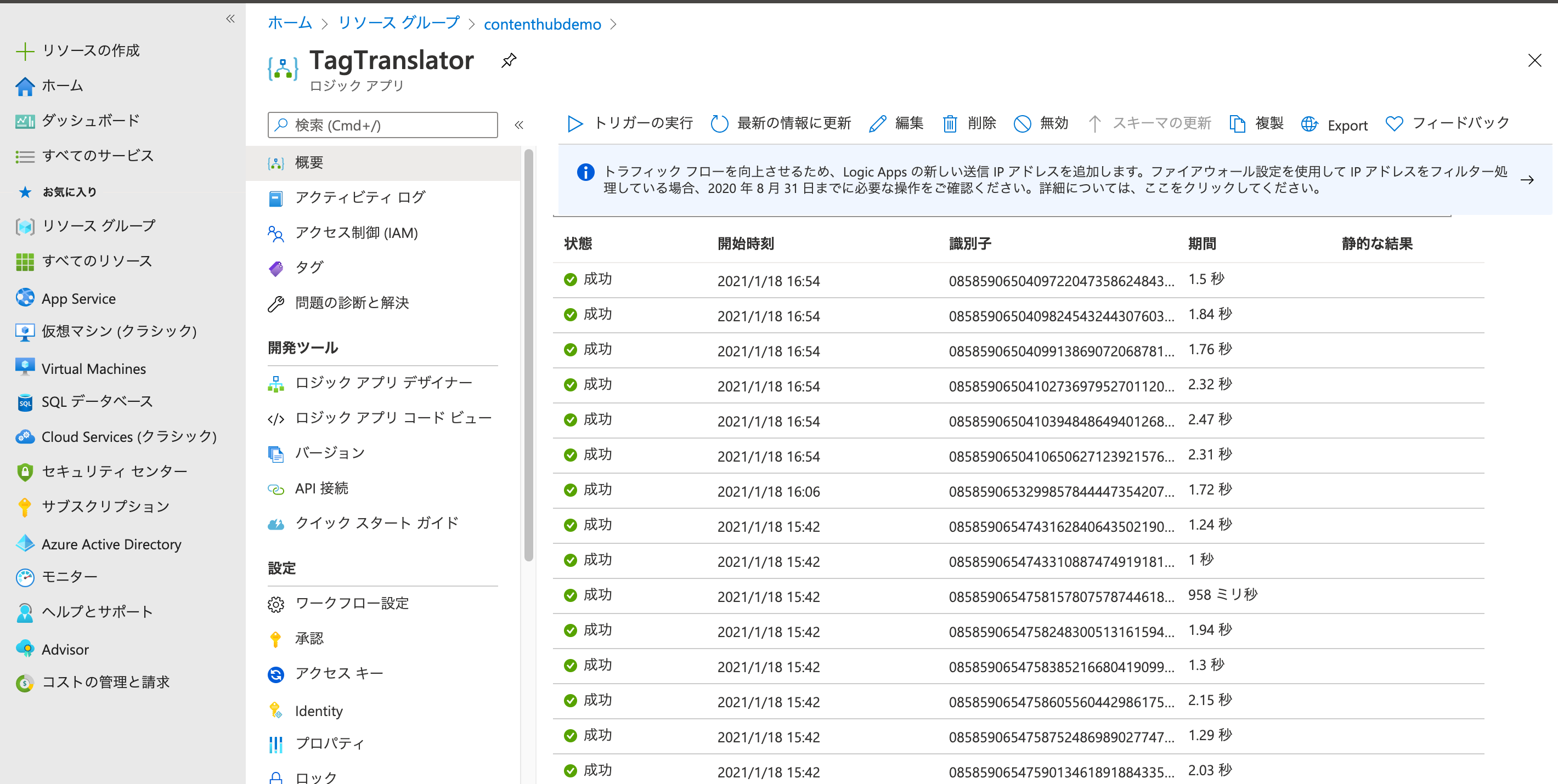1558x784 pixels.
Task: Select 概要 in resource menu
Action: point(383,163)
